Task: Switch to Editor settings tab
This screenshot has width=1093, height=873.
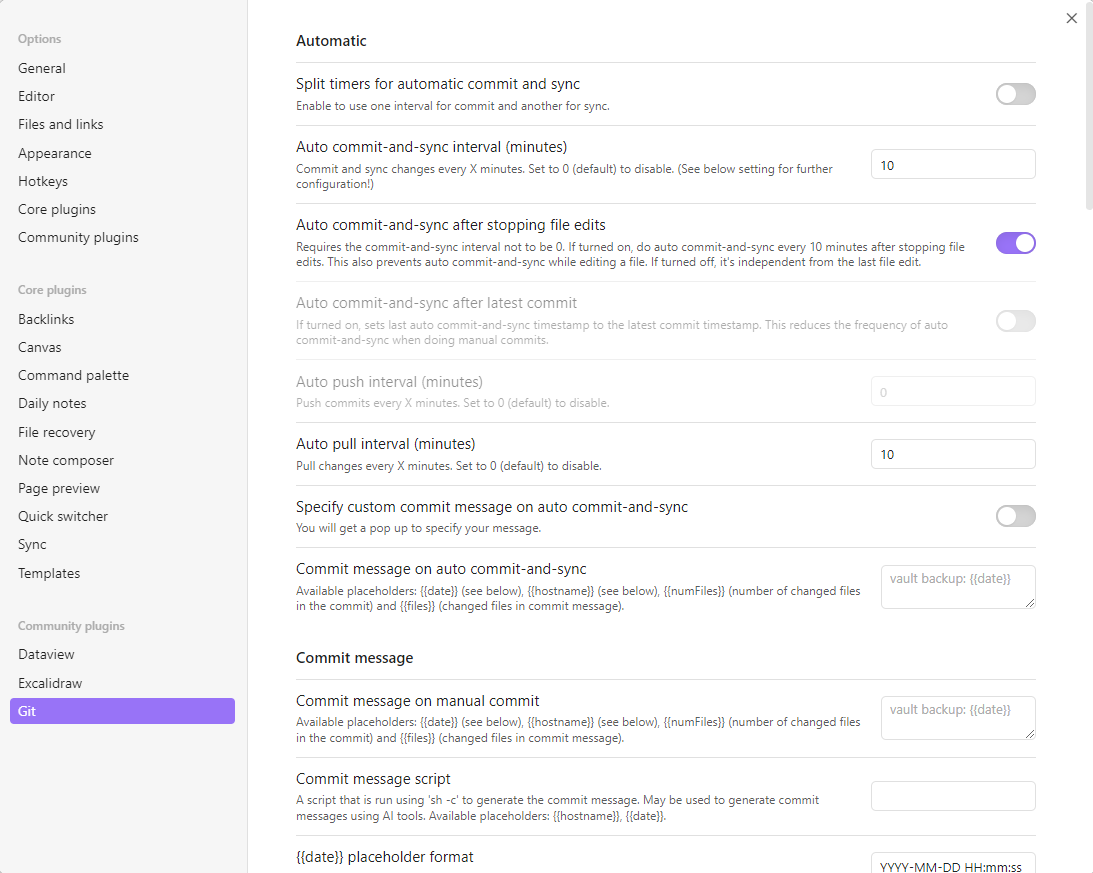Action: 37,96
